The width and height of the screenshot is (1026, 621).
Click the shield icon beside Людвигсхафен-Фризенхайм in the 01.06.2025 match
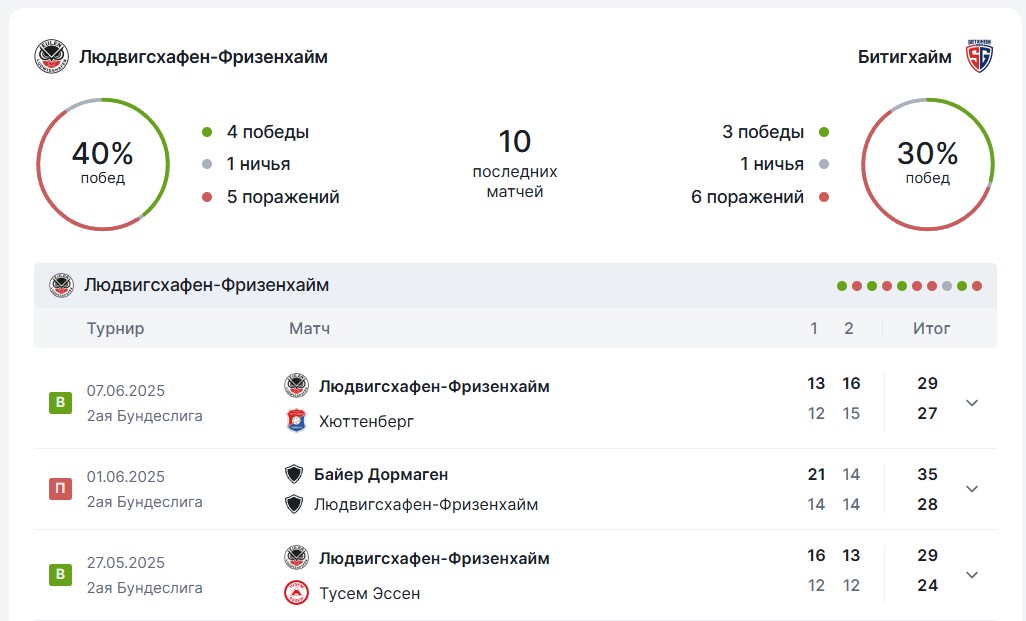pyautogui.click(x=294, y=504)
